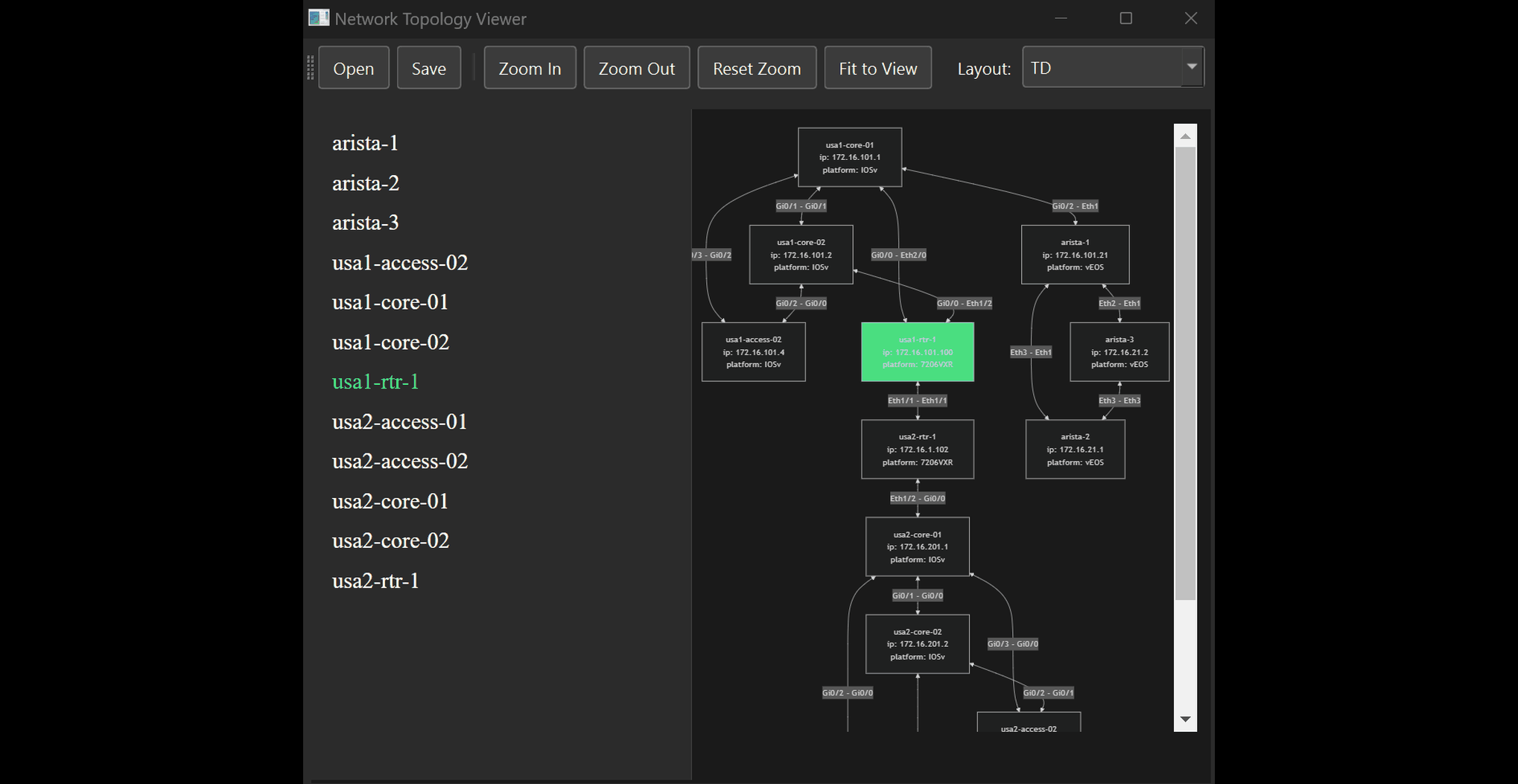Select usa2-rtr-1 in the device list
The image size is (1518, 784).
coord(376,581)
